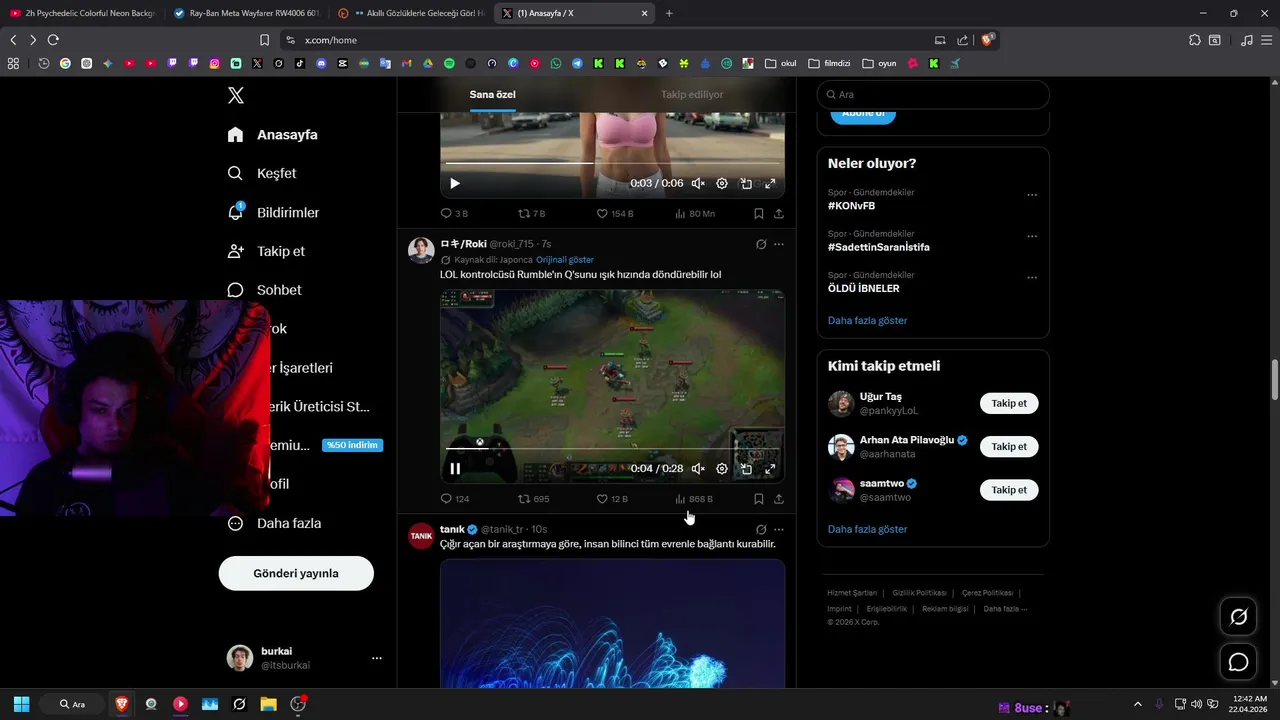1280x720 pixels.
Task: Reply to the post with 3 B comments
Action: (454, 213)
